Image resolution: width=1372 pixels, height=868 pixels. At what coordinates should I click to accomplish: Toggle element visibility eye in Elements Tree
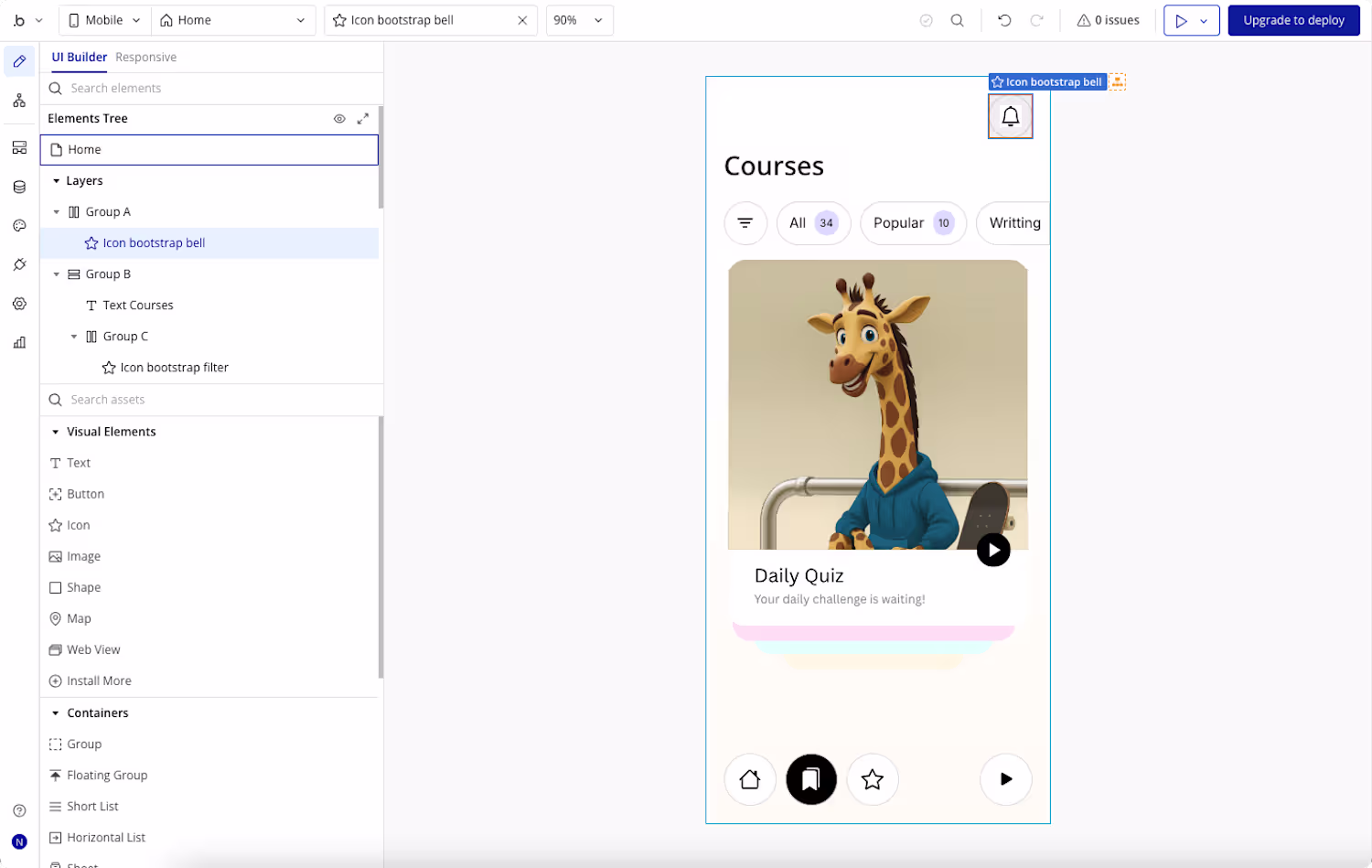[339, 119]
